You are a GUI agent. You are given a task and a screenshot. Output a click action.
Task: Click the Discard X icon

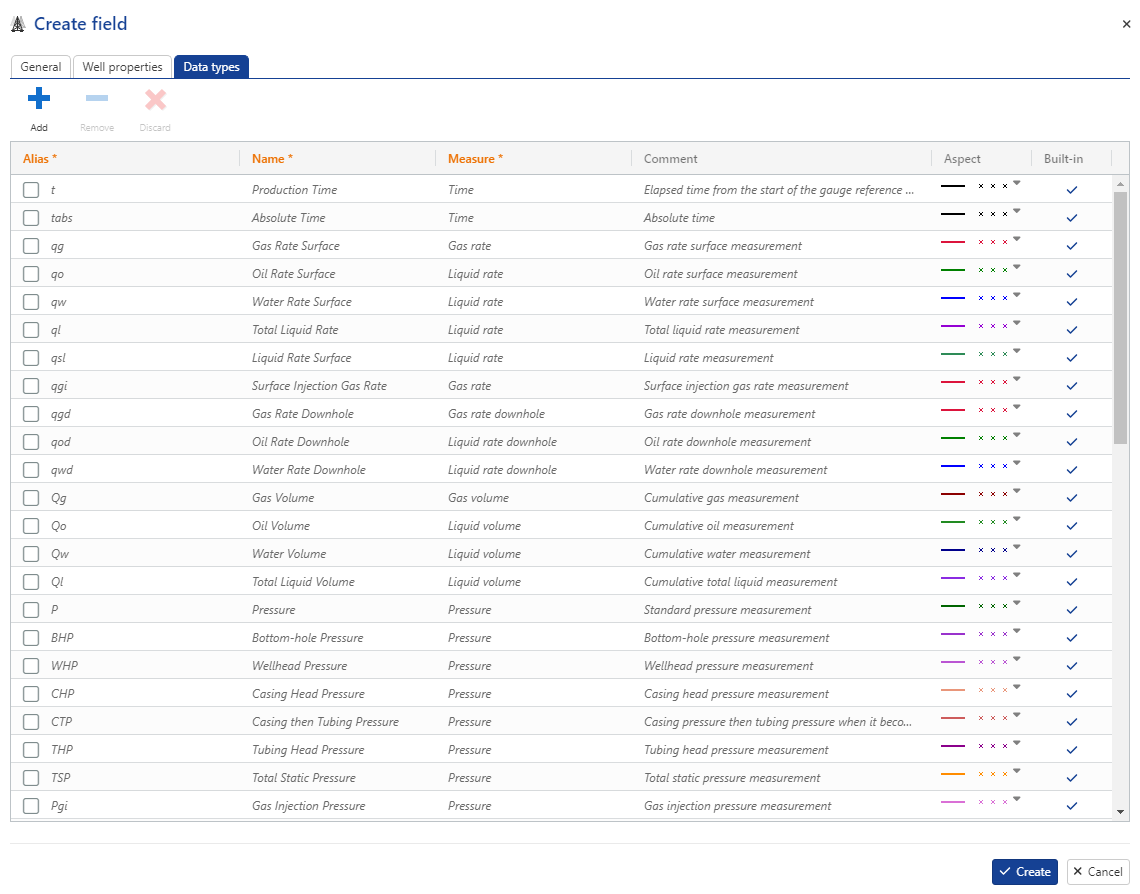tap(155, 99)
